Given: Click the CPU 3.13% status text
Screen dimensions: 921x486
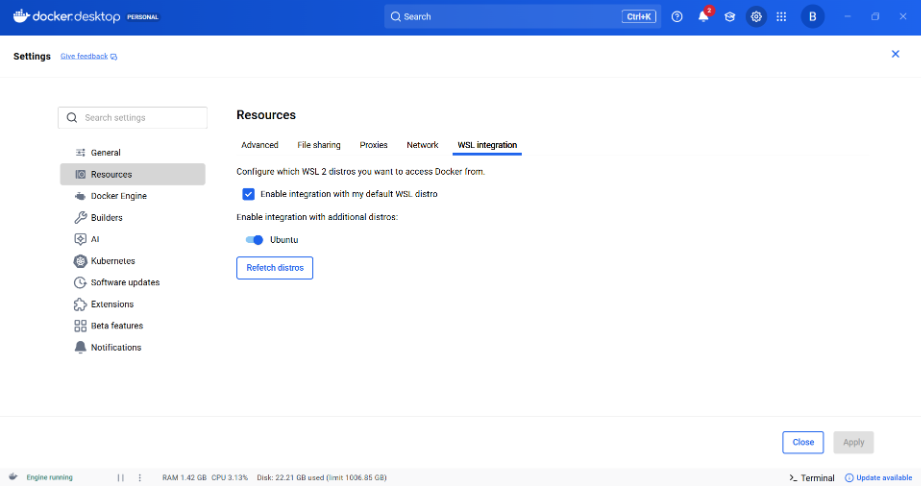Looking at the screenshot, I should click(x=230, y=478).
